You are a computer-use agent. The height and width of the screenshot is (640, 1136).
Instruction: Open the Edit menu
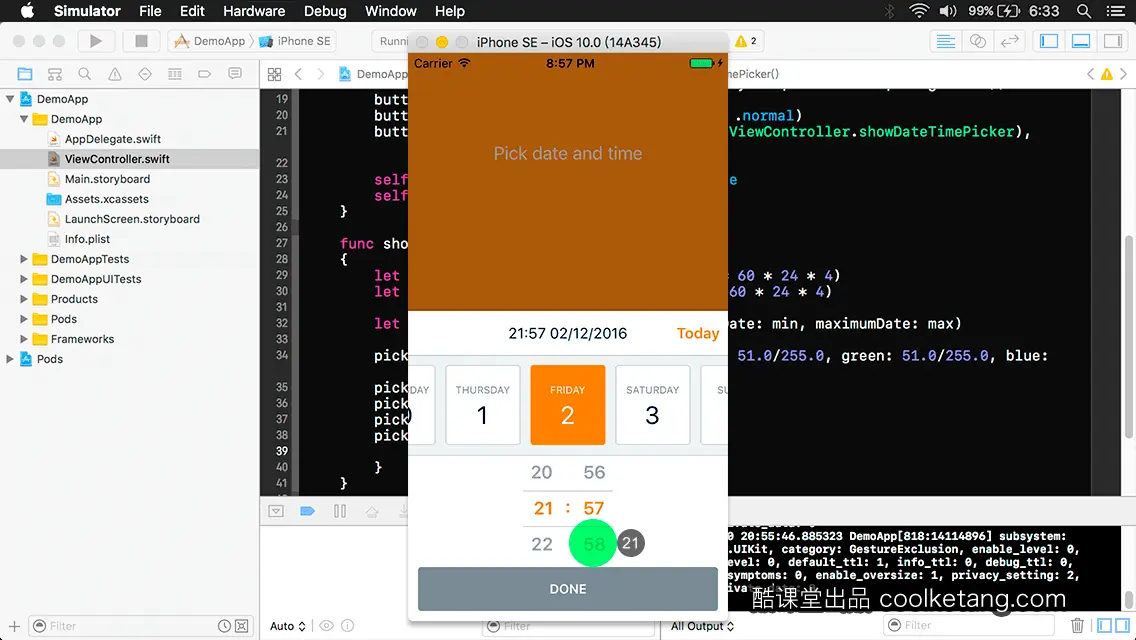pos(192,11)
